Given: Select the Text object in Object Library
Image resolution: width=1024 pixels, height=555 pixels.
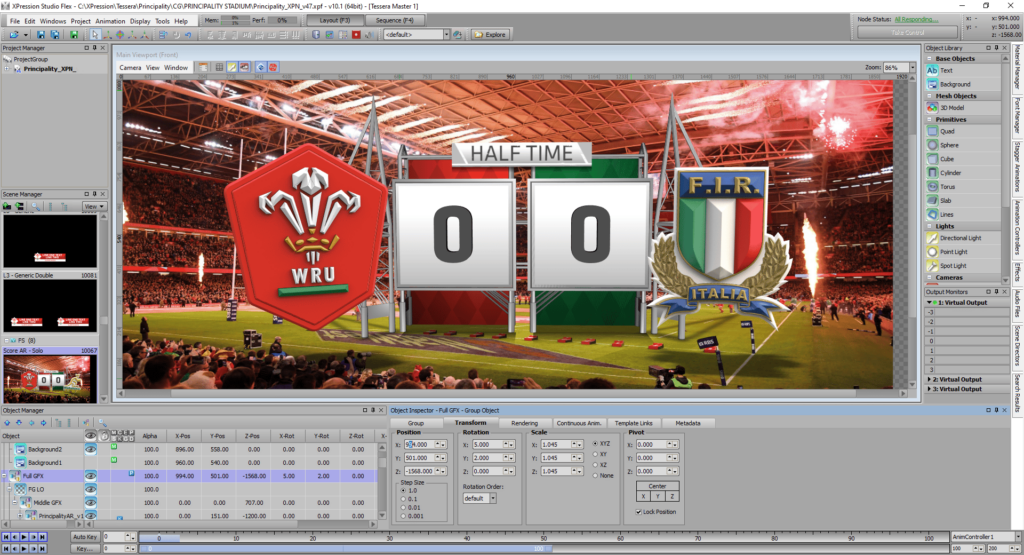Looking at the screenshot, I should [945, 71].
